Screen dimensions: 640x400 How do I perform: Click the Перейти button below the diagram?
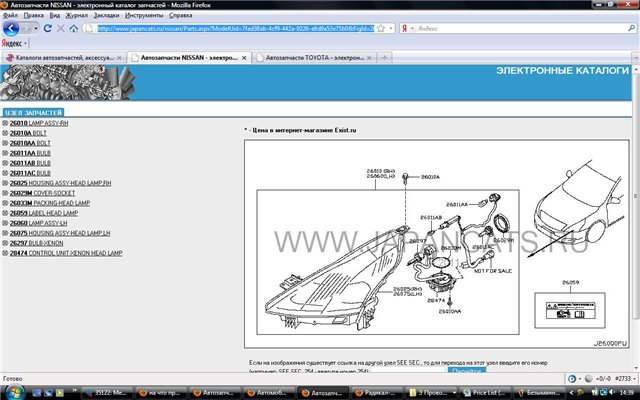[467, 370]
